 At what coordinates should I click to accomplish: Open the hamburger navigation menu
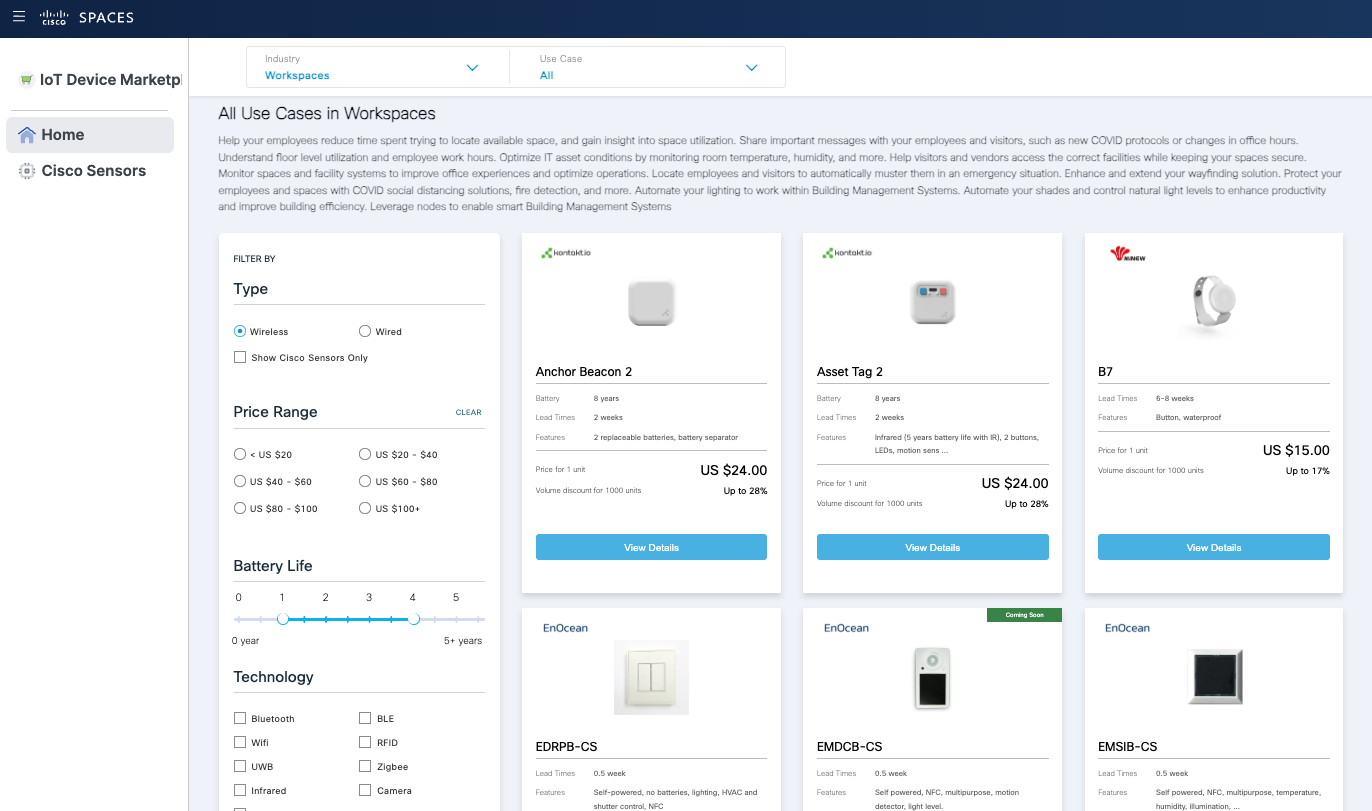tap(18, 17)
